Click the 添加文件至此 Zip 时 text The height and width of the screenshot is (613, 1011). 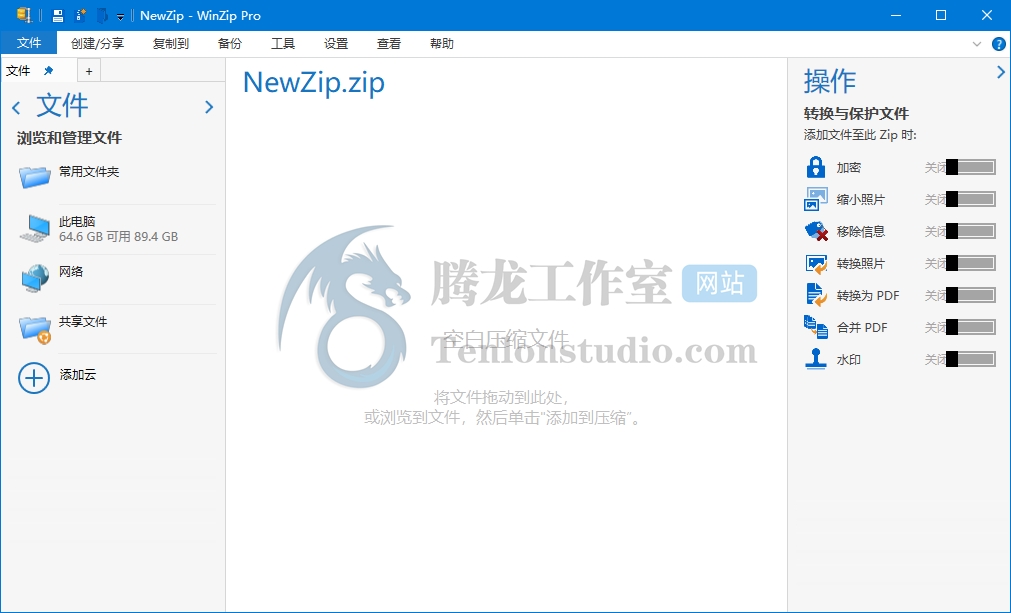pyautogui.click(x=859, y=135)
